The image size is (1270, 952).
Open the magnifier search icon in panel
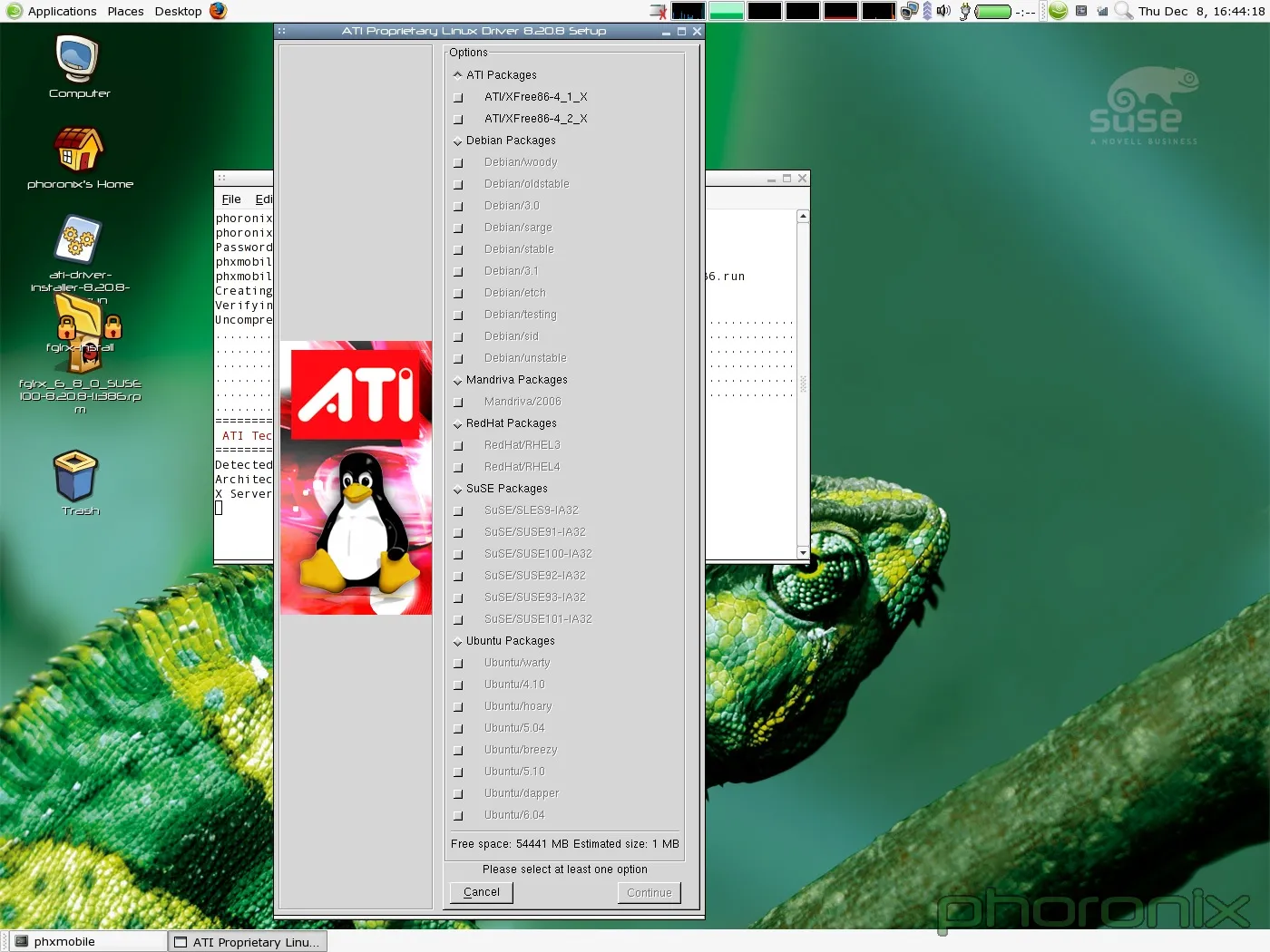click(x=1123, y=11)
